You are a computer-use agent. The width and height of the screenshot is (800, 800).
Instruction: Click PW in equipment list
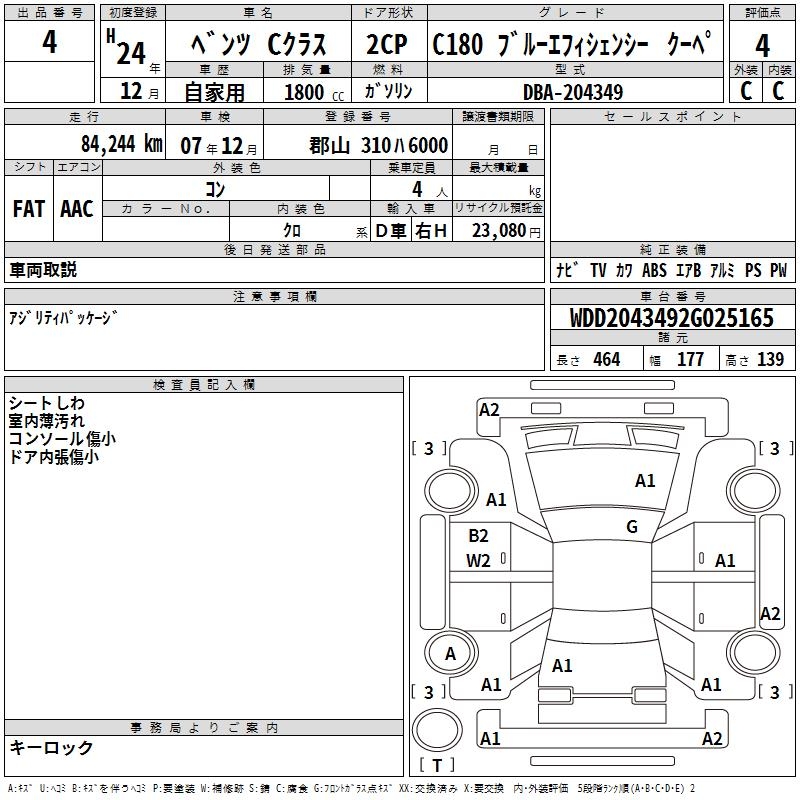point(779,270)
